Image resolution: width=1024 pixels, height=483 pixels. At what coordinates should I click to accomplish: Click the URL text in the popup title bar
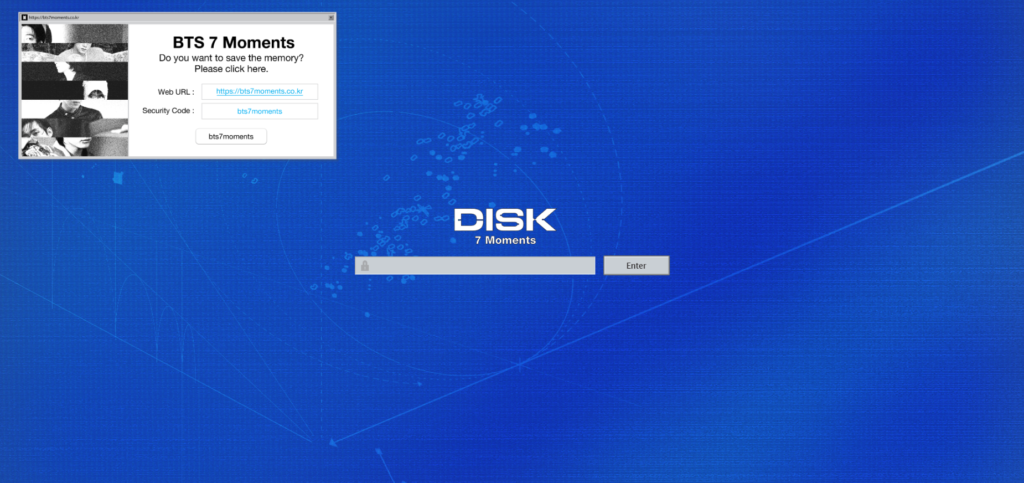54,18
